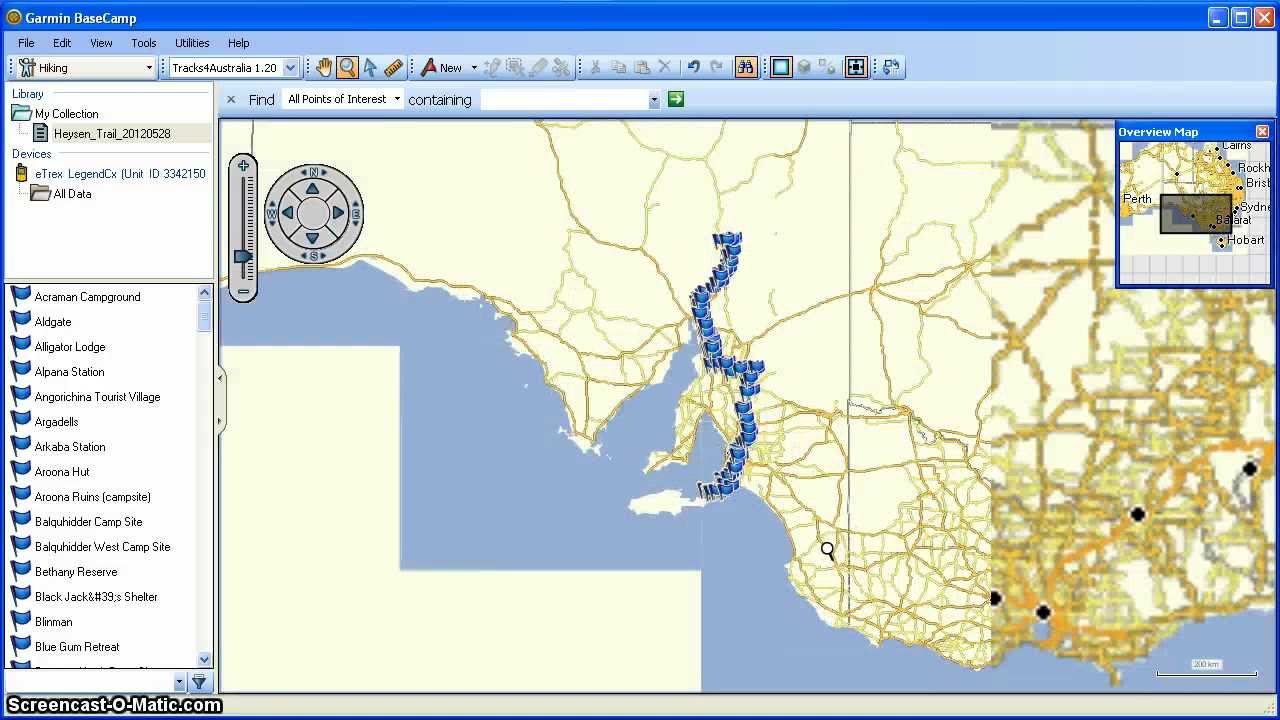The height and width of the screenshot is (720, 1280).
Task: Click the waypoint list scroll-up arrow
Action: pyautogui.click(x=205, y=292)
